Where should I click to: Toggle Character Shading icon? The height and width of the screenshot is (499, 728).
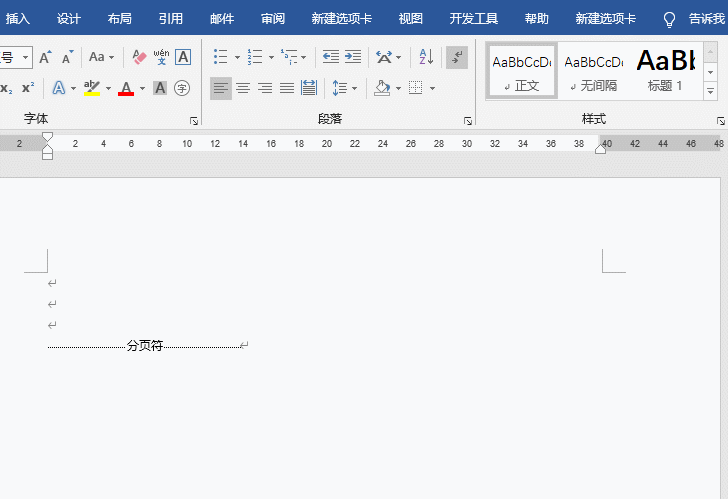point(160,88)
